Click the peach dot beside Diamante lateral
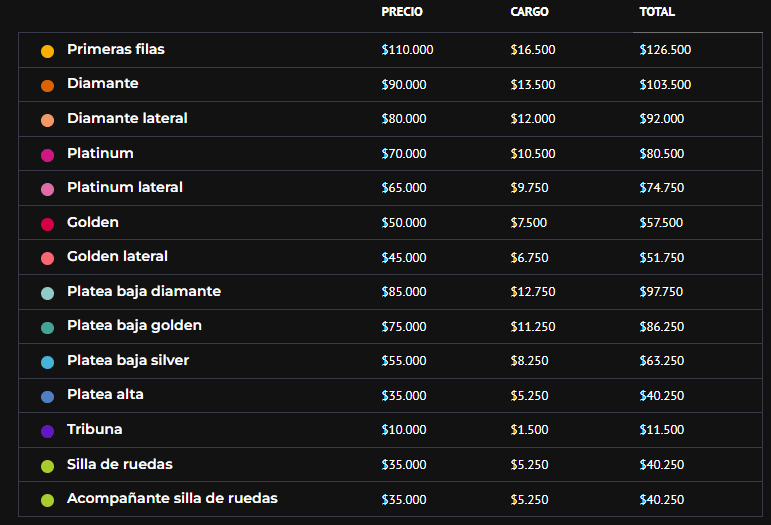The height and width of the screenshot is (525, 771). (47, 121)
